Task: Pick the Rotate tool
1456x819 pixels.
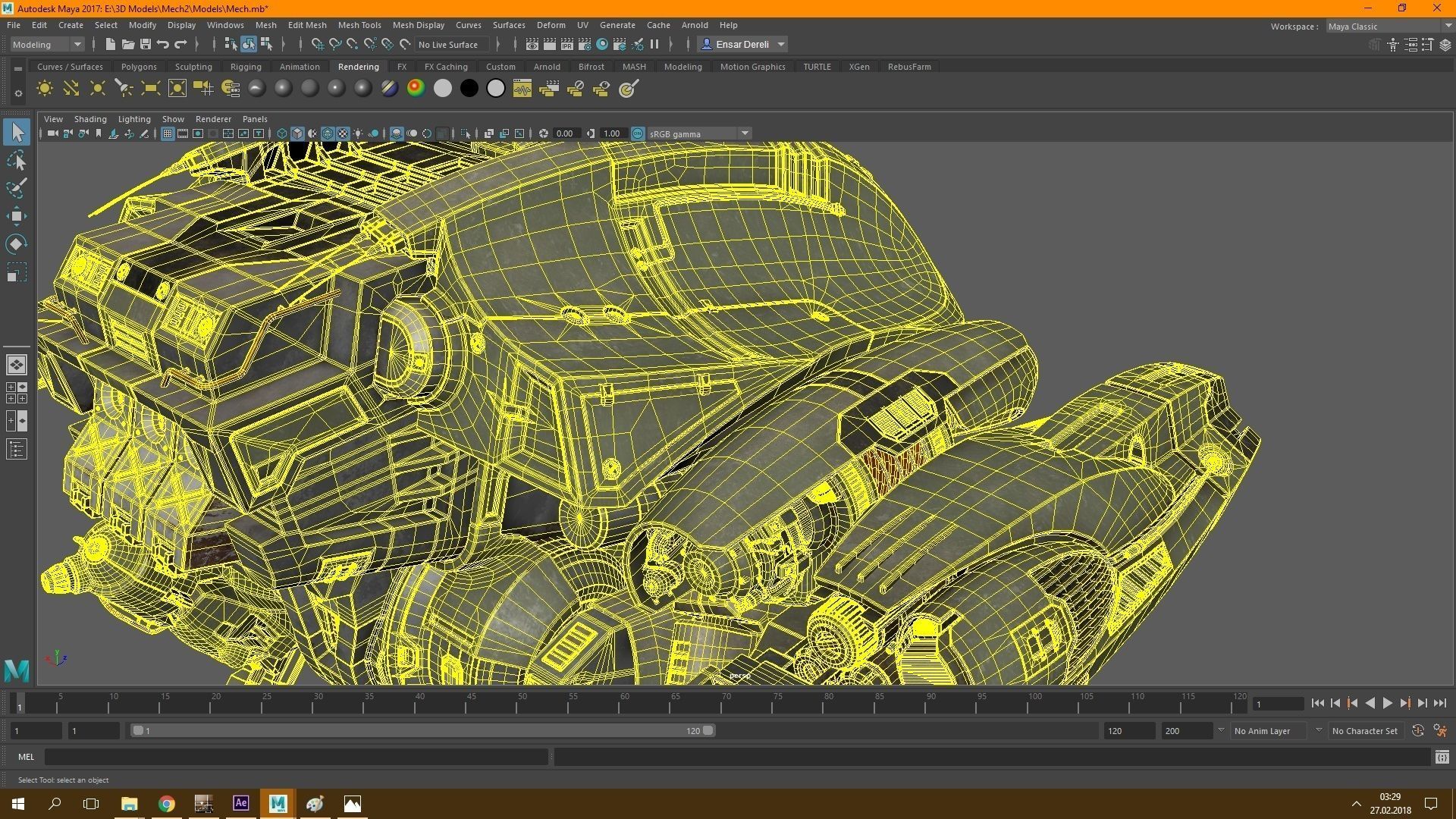Action: coord(17,243)
